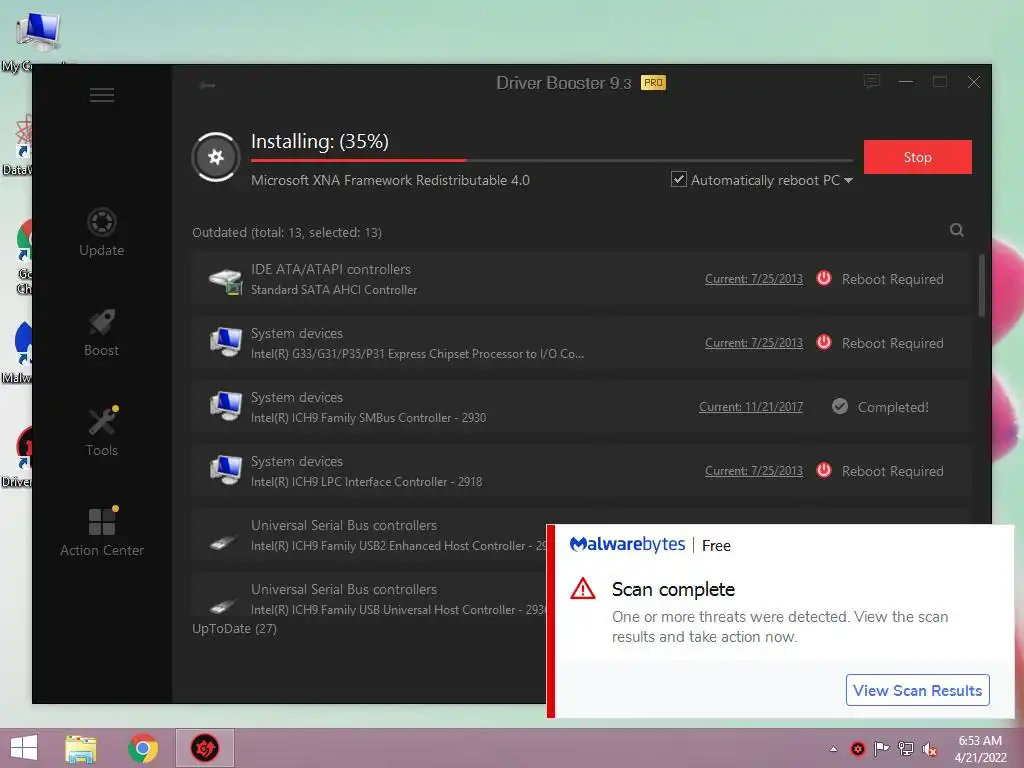Open the hamburger menu in Driver Booster

click(102, 95)
